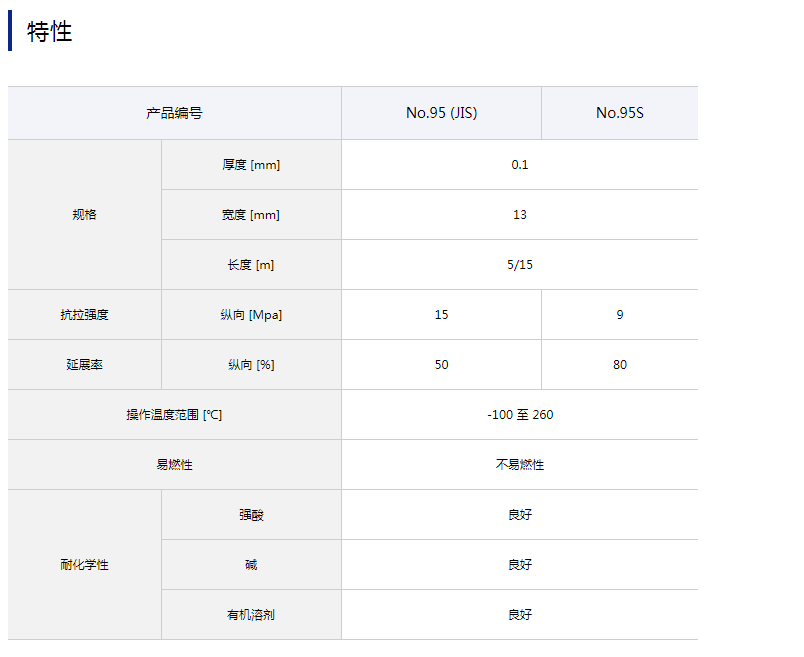Select the 纵向 [Mpa] cell

coord(251,315)
